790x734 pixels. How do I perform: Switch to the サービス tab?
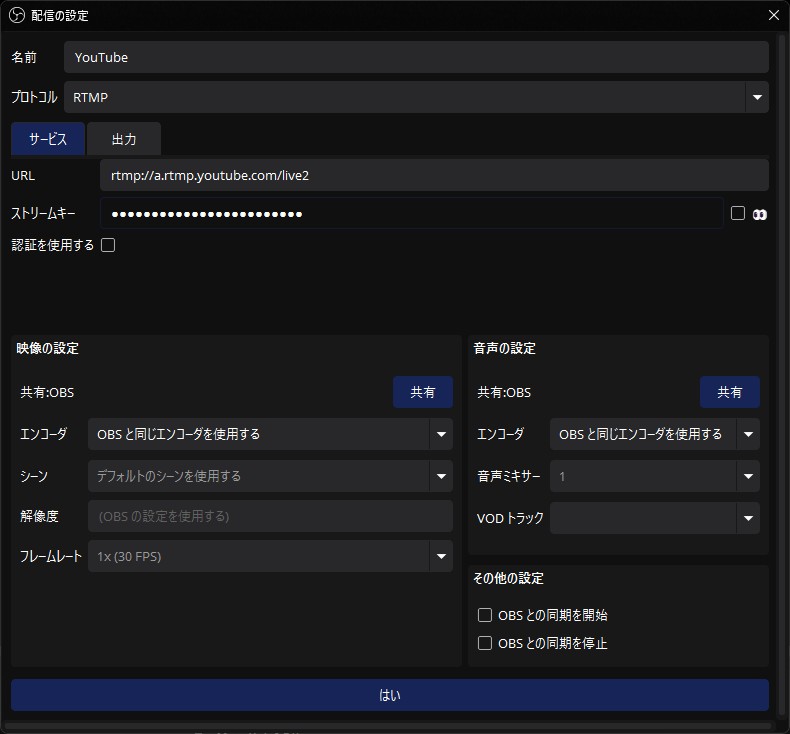48,139
